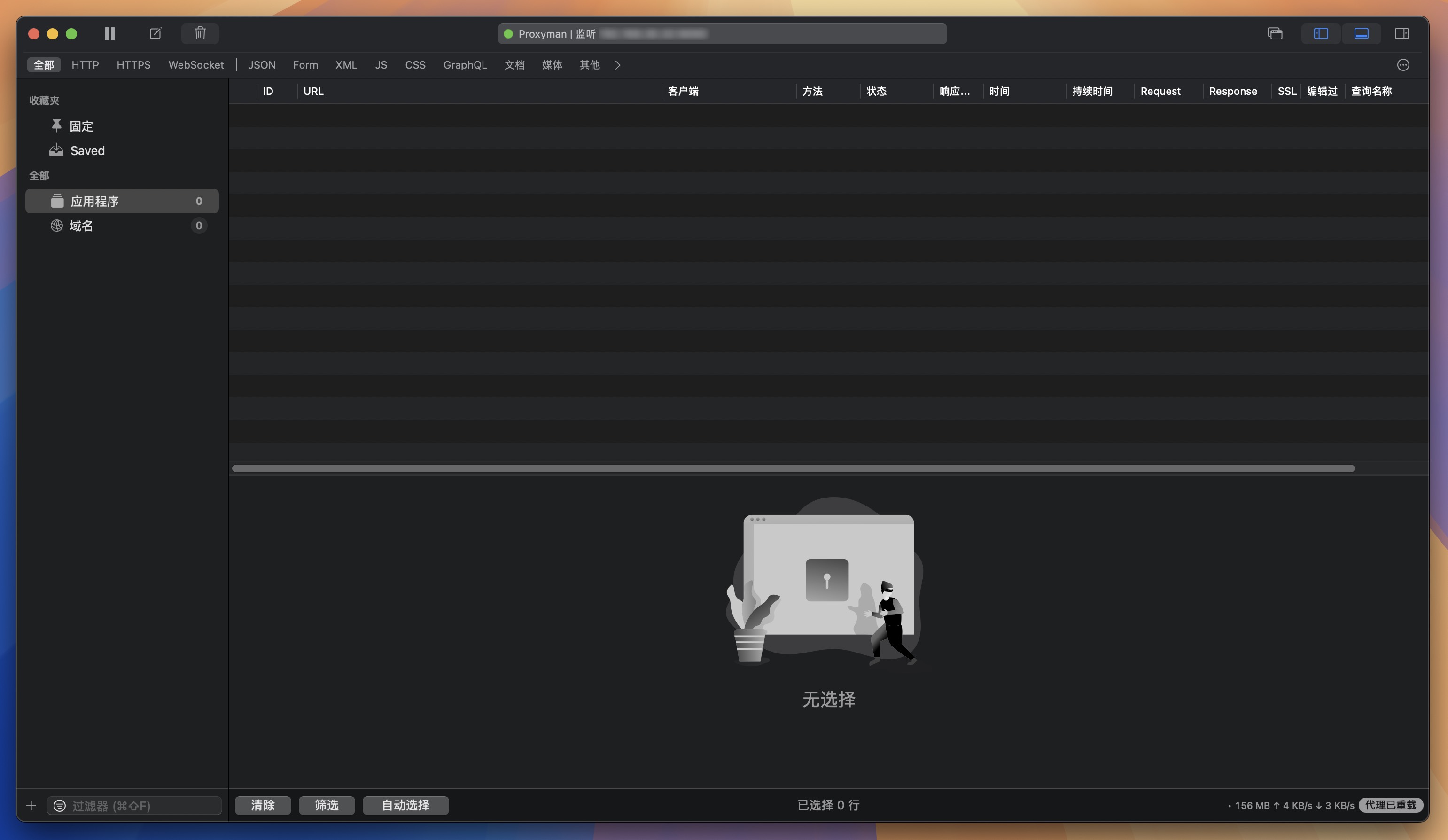This screenshot has height=840, width=1448.
Task: Open a new Proxyman tab with compose icon
Action: (x=155, y=33)
